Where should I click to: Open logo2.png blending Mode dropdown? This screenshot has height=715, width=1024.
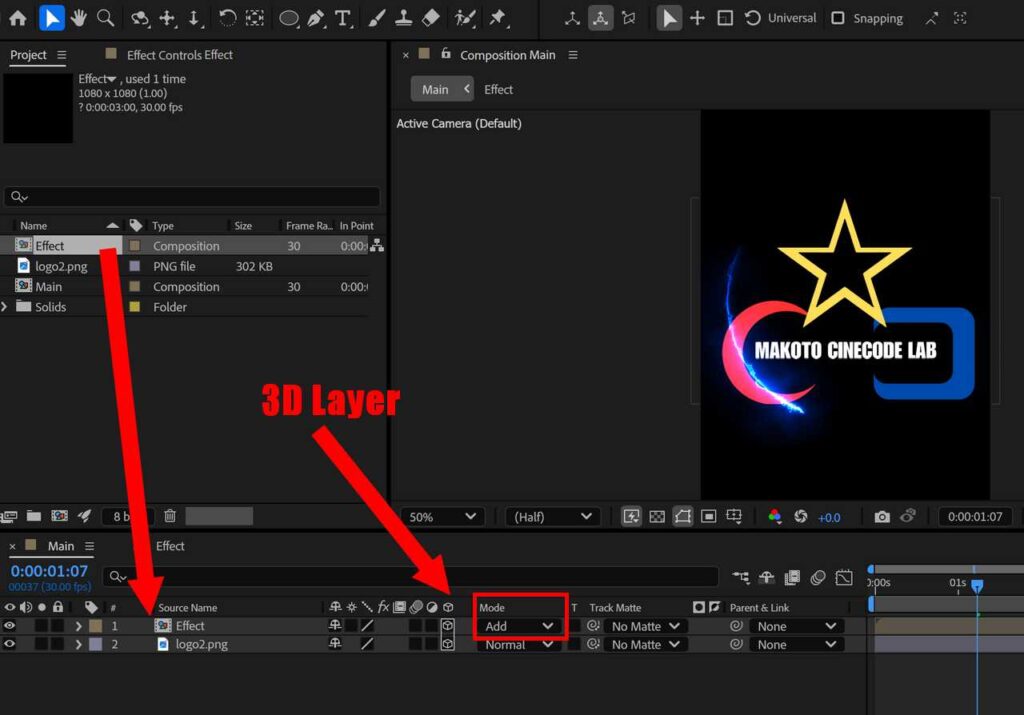tap(519, 644)
